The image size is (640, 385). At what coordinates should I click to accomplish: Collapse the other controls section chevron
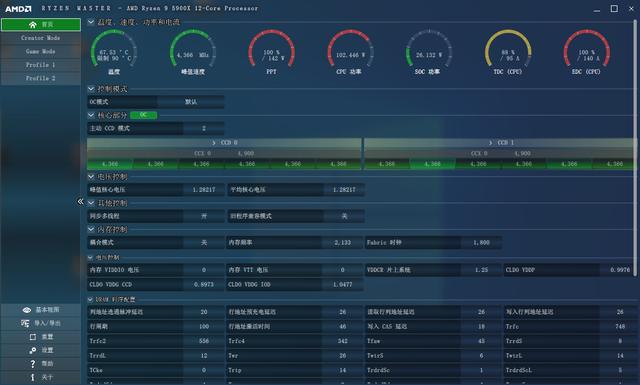[91, 203]
